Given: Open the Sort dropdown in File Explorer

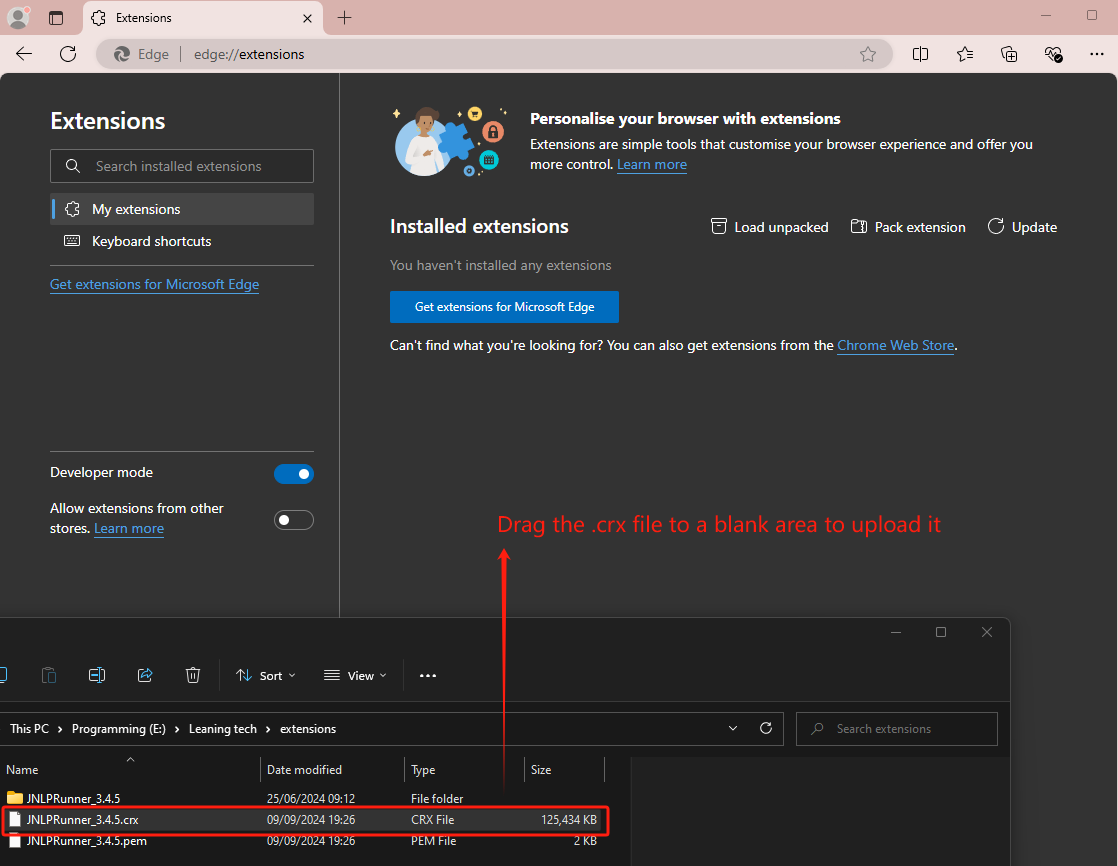Looking at the screenshot, I should (266, 676).
